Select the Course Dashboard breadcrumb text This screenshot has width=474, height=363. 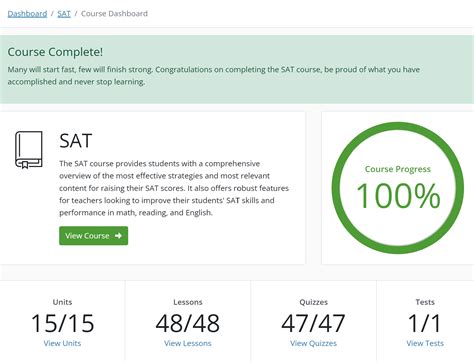point(114,14)
